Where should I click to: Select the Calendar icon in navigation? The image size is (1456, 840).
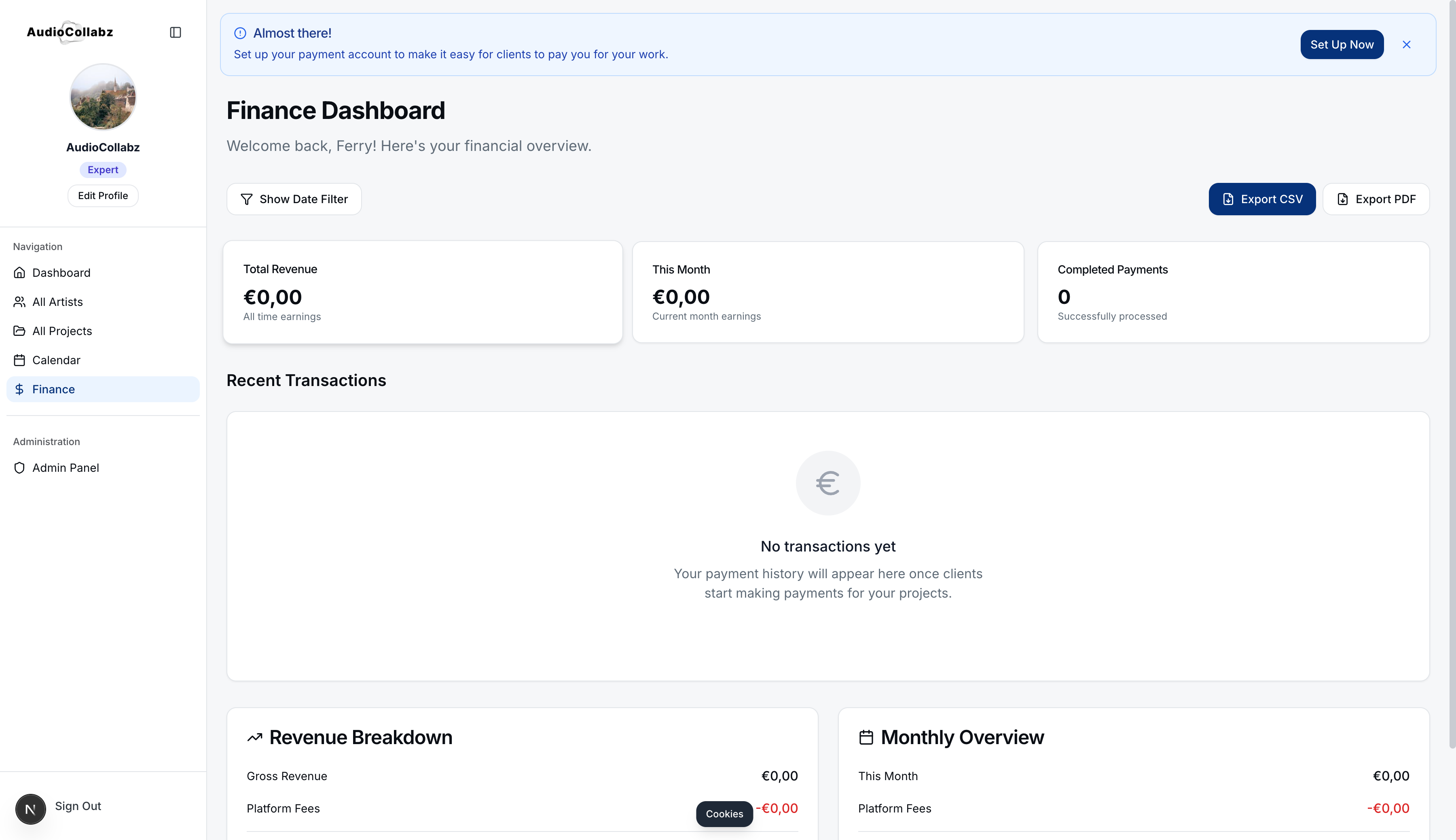(19, 360)
